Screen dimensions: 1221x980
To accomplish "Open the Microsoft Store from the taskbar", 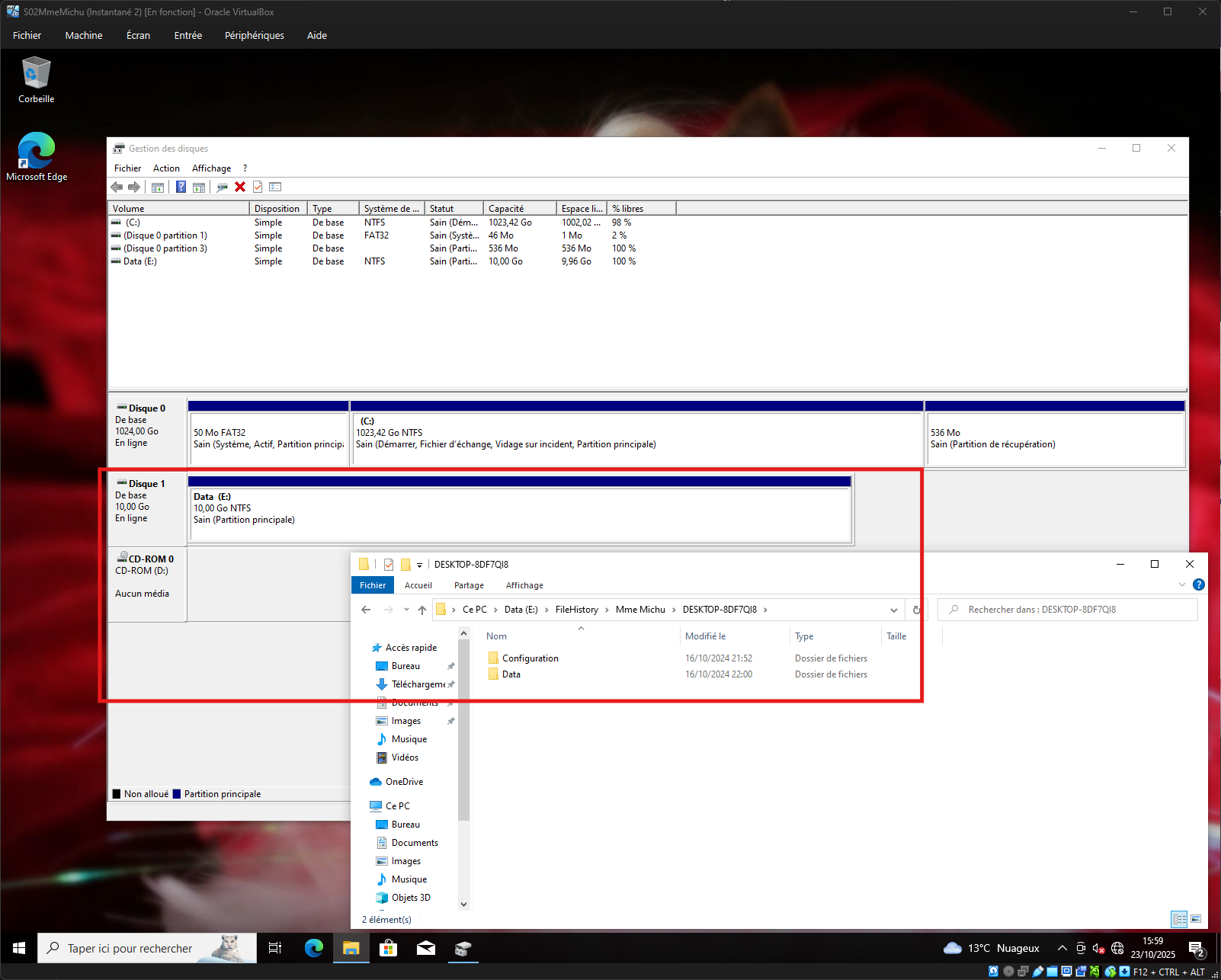I will click(389, 948).
